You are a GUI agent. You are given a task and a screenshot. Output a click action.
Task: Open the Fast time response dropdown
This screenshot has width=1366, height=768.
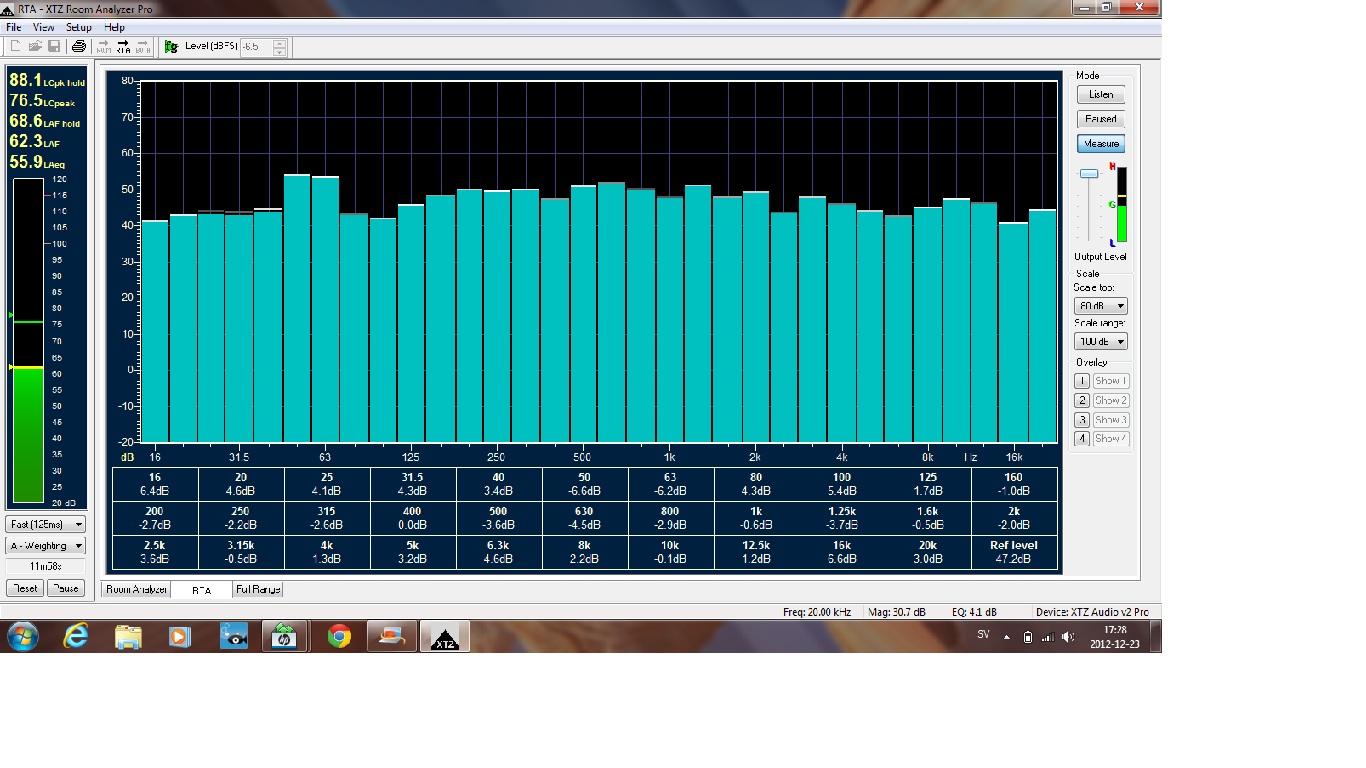[x=46, y=524]
